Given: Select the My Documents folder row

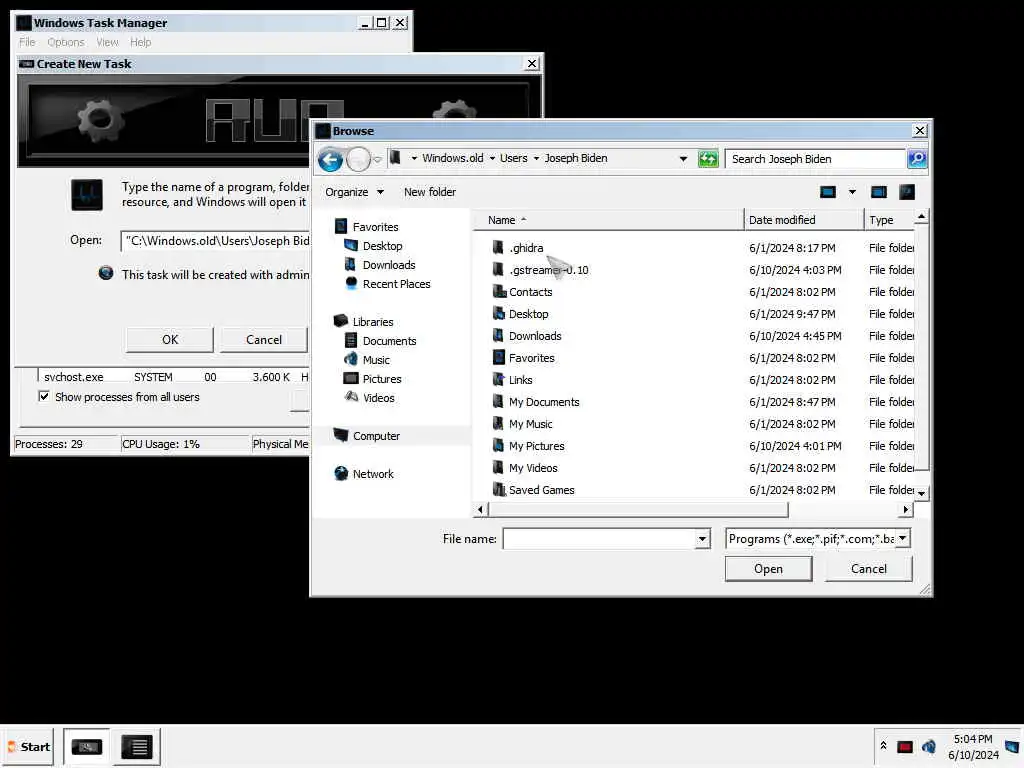Looking at the screenshot, I should tap(702, 402).
